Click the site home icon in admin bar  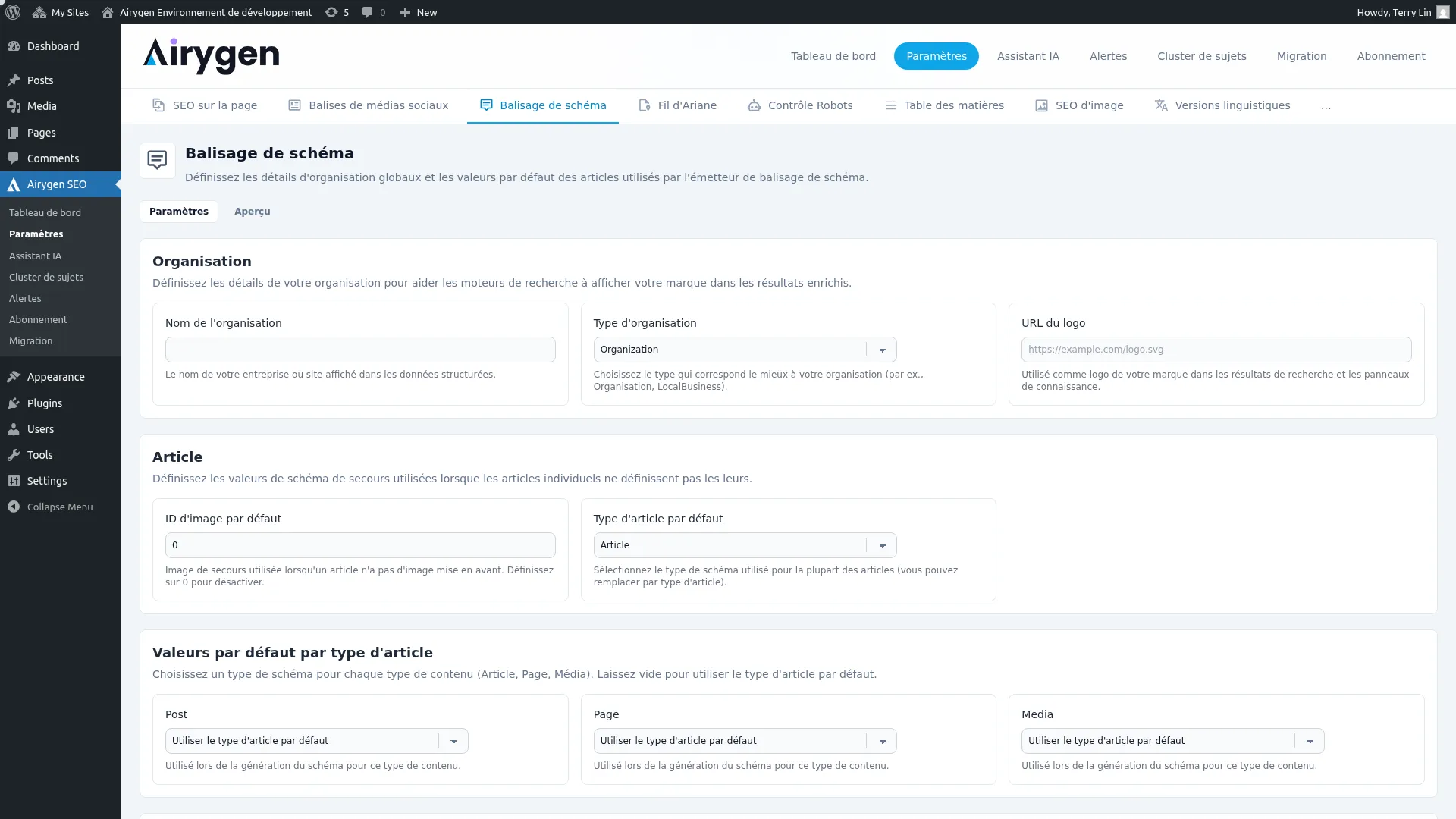click(108, 12)
